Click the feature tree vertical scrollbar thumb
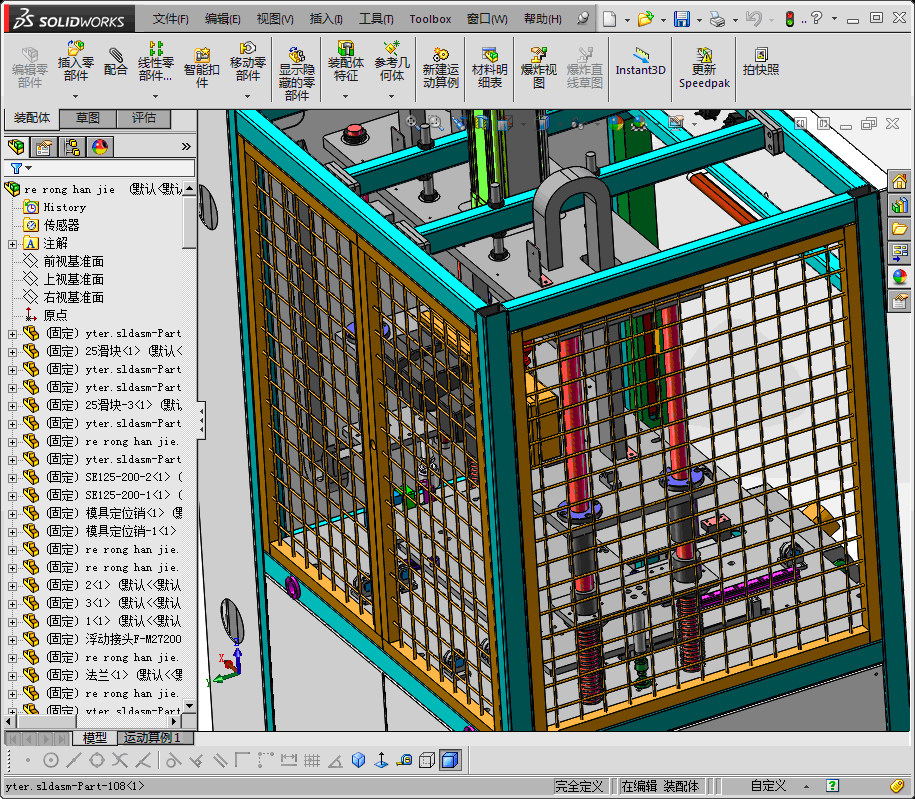The width and height of the screenshot is (915, 799). 189,223
